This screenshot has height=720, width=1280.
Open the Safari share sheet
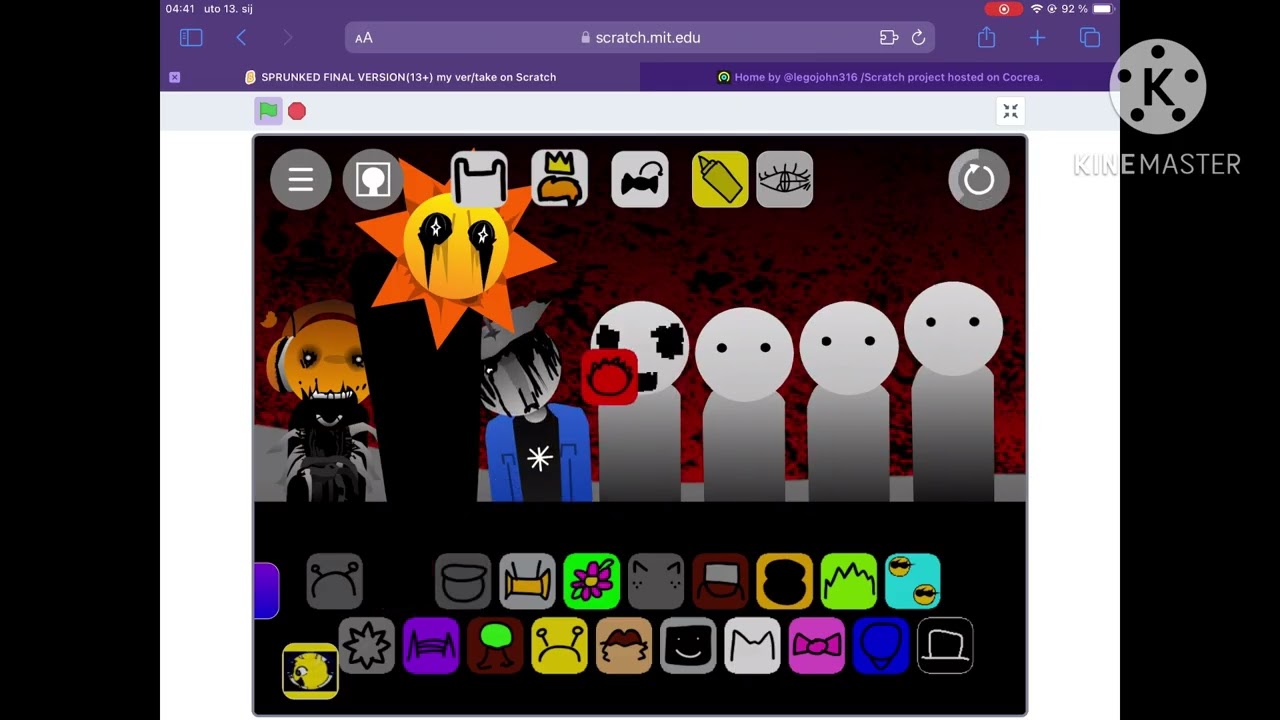(x=987, y=37)
